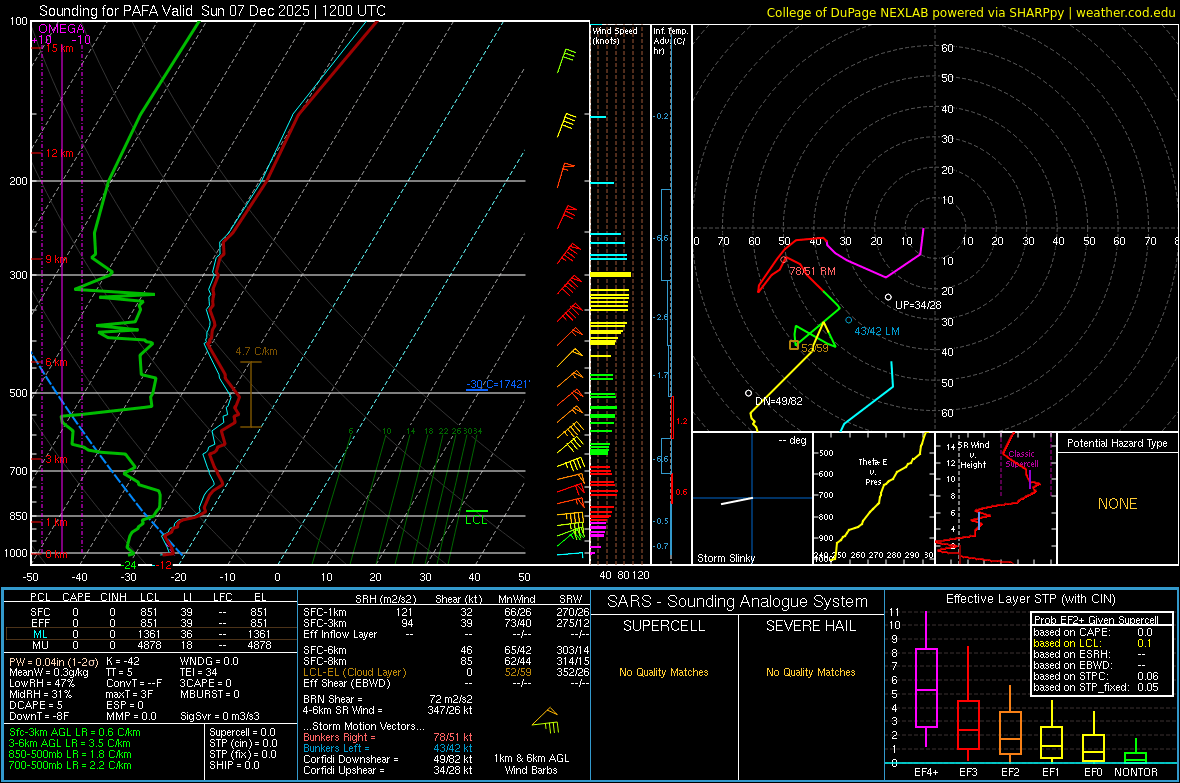Click No Quality Matches under SUPERCELL
The image size is (1180, 783).
pos(664,672)
